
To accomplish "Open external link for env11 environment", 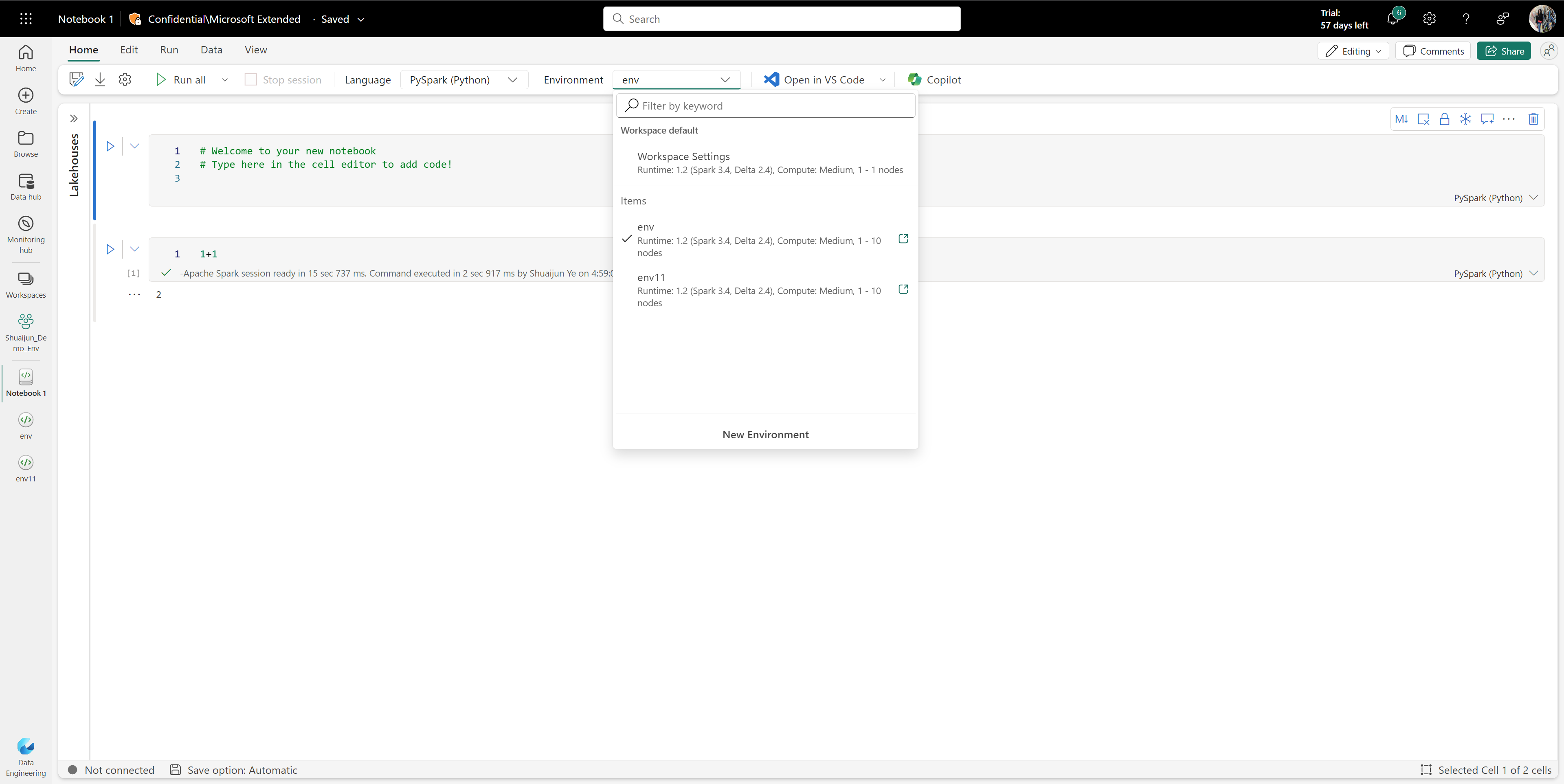I will coord(903,289).
